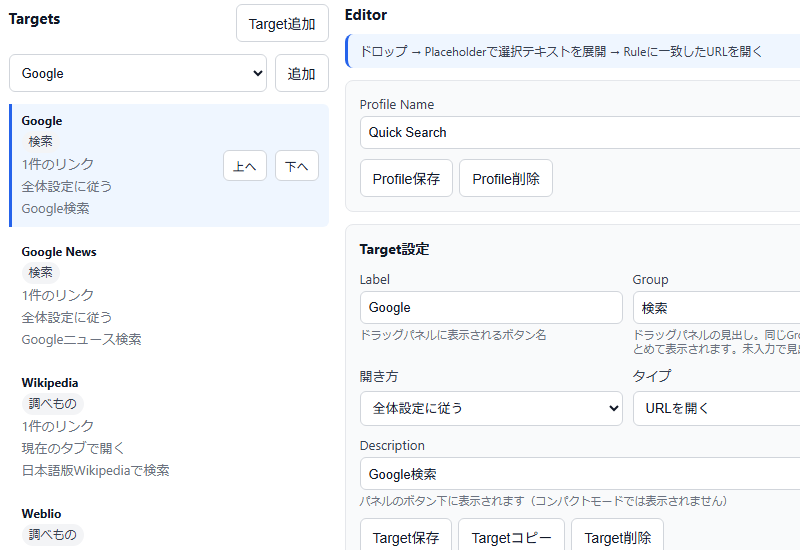Click the 検索 tag under Google
800x550 pixels.
[40, 142]
